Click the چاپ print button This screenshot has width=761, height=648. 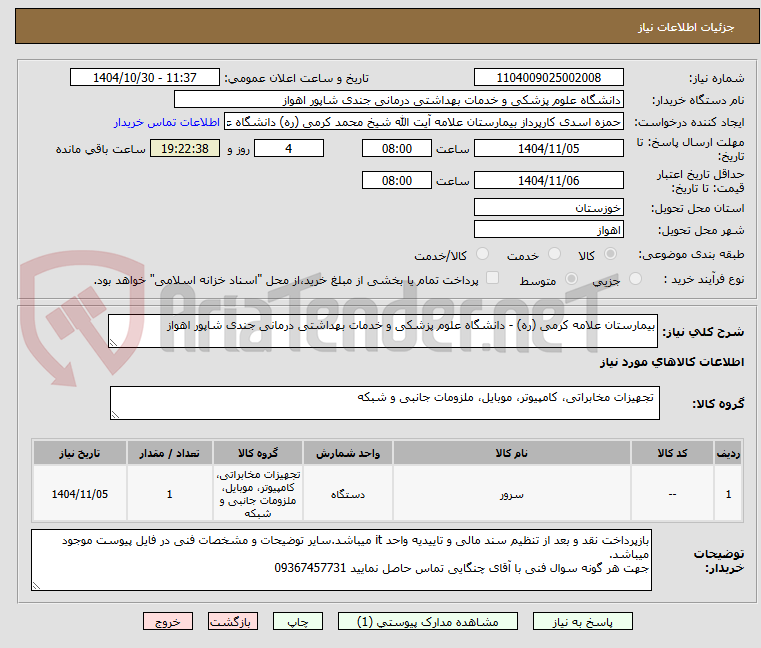pyautogui.click(x=298, y=621)
